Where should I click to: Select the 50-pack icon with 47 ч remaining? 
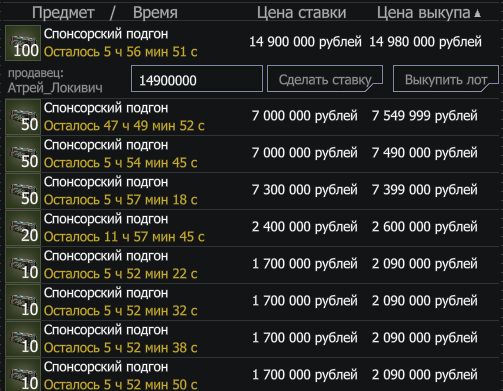click(23, 117)
